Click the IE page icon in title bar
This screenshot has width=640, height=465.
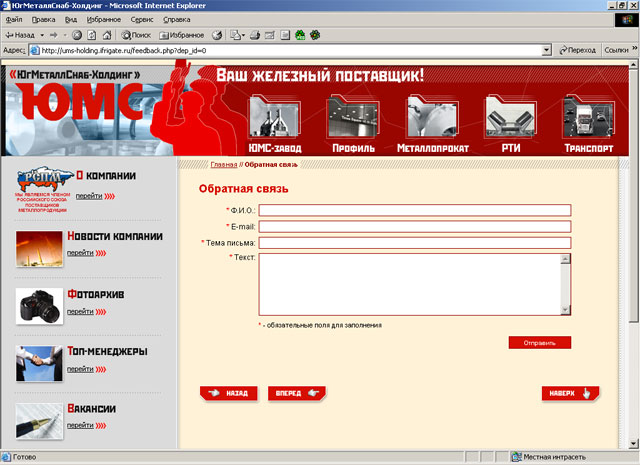[6, 6]
